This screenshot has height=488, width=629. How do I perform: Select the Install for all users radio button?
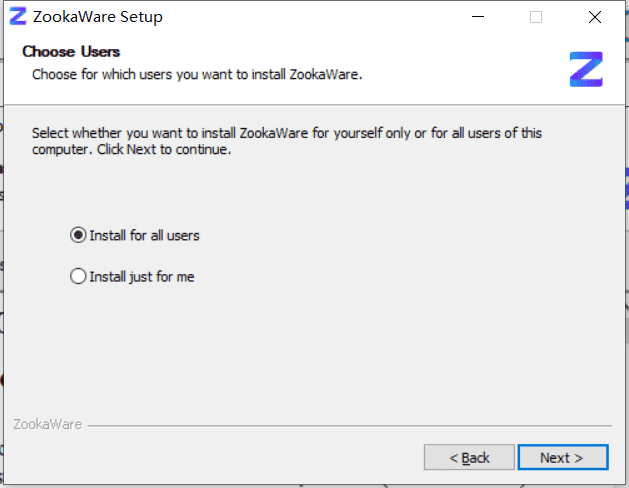click(x=78, y=235)
